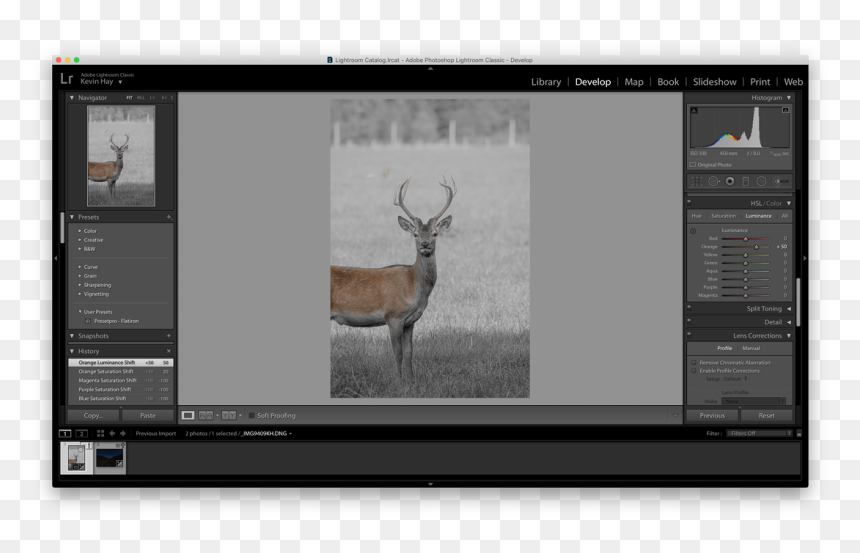
Task: Select the Graduated Filter tool icon
Action: (x=745, y=181)
